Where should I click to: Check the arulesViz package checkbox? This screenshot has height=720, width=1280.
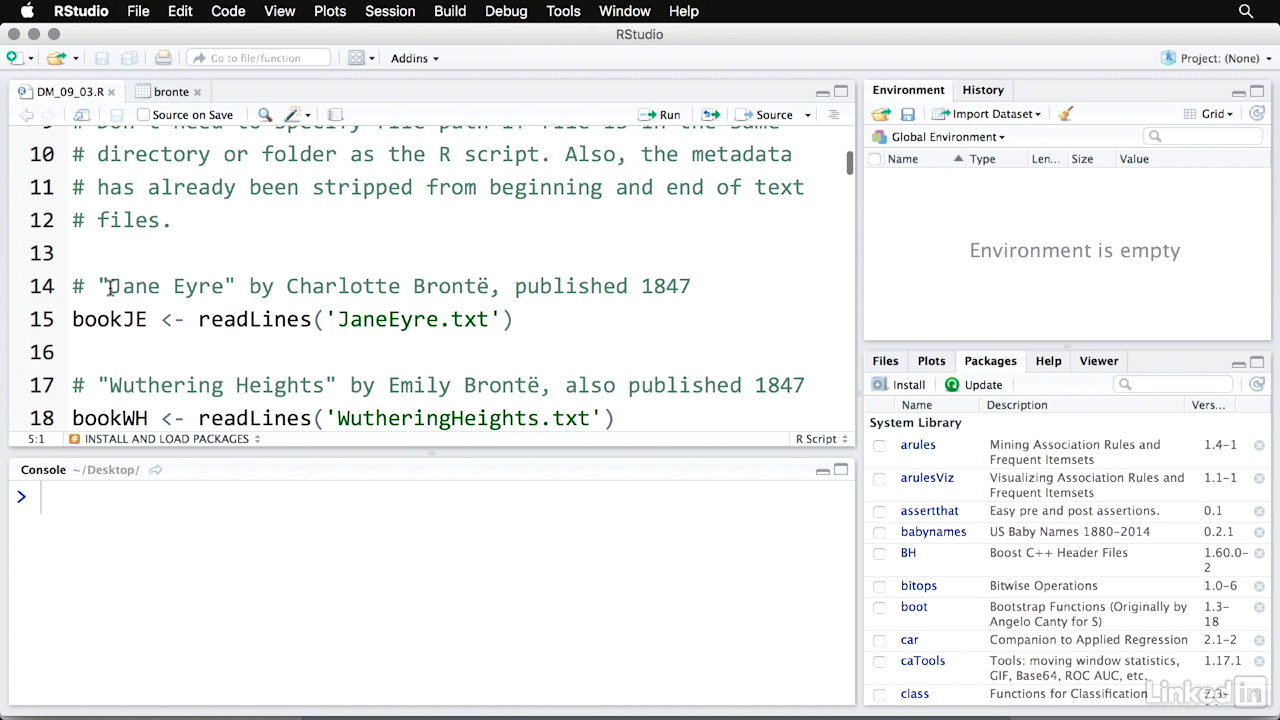[879, 479]
